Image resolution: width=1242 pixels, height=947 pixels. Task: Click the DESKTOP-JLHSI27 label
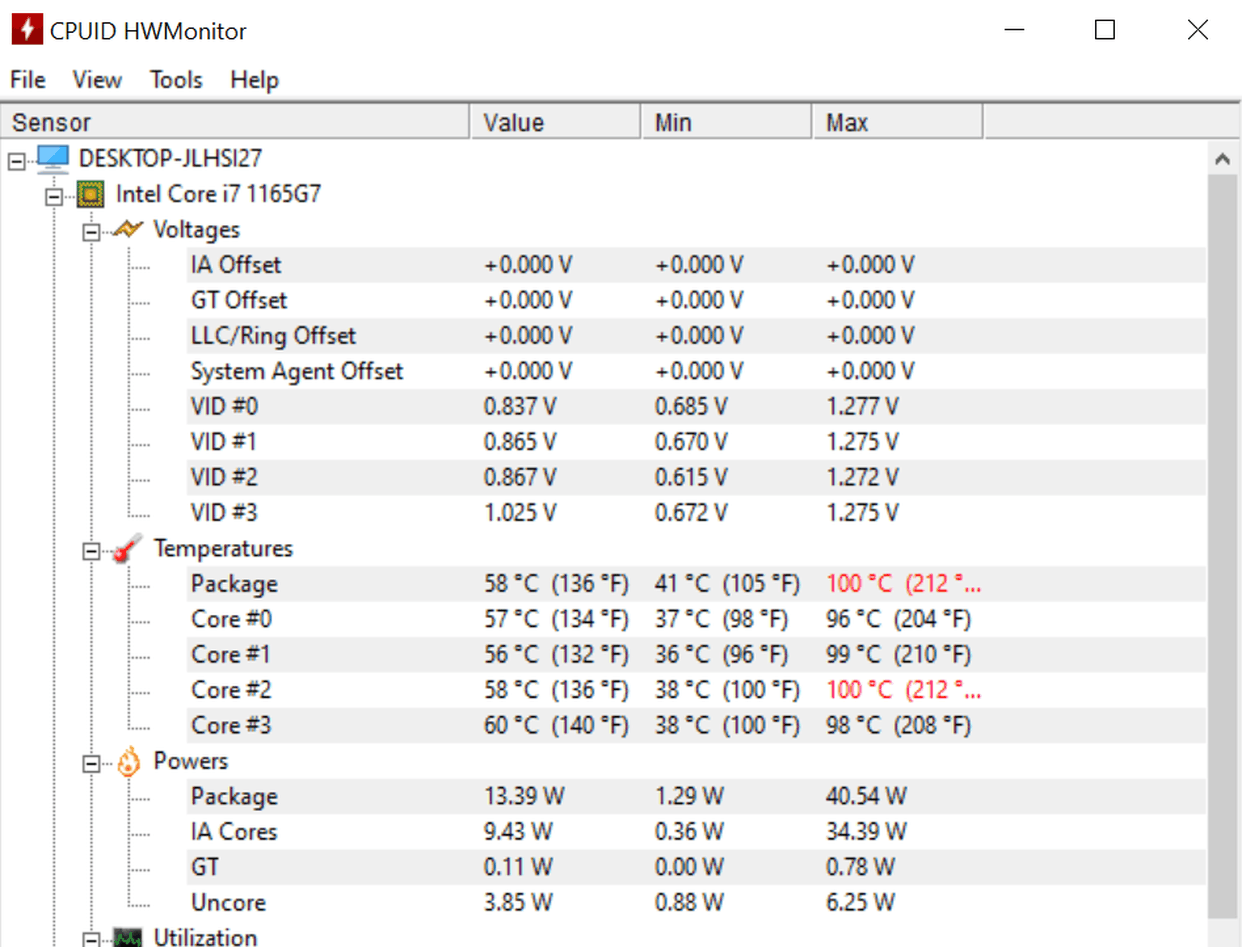click(x=171, y=158)
